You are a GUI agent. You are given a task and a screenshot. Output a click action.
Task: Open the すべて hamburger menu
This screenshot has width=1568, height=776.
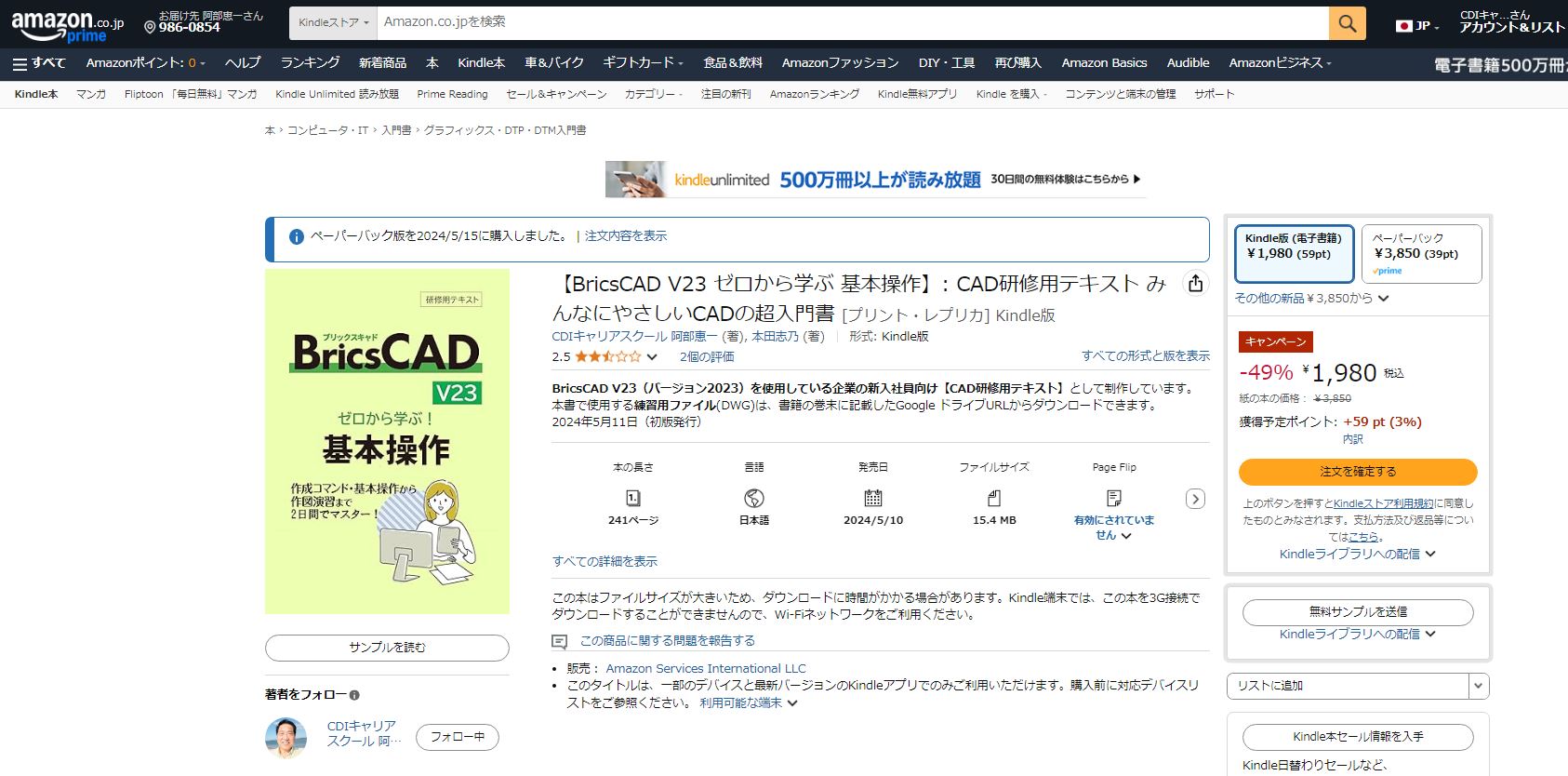pos(39,63)
